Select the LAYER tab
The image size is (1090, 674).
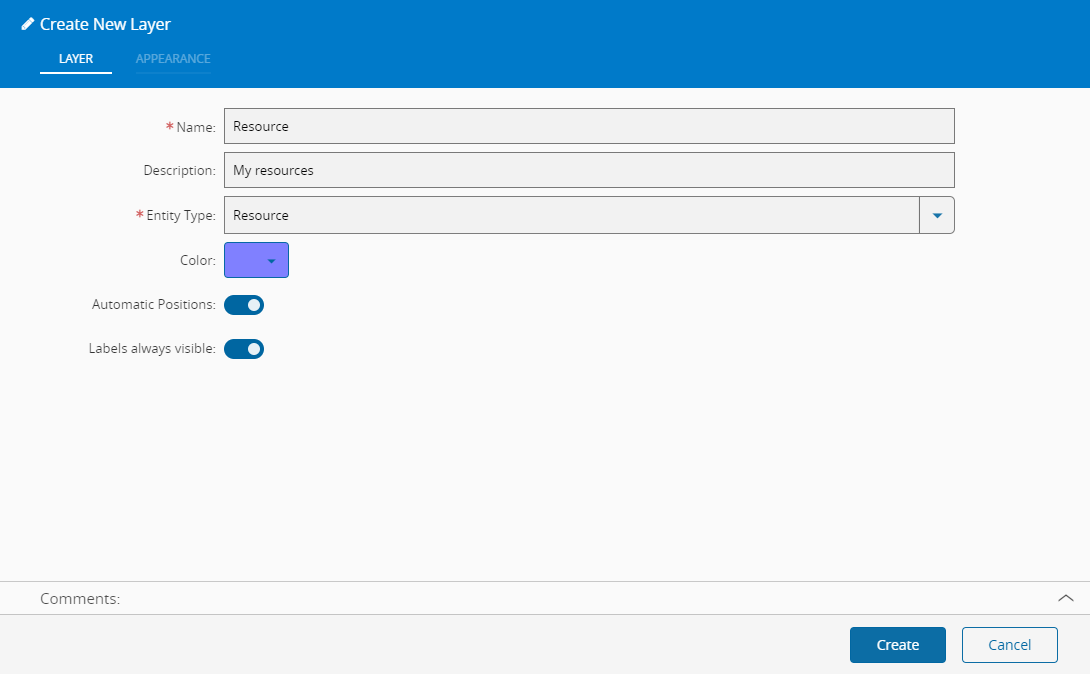[x=76, y=59]
